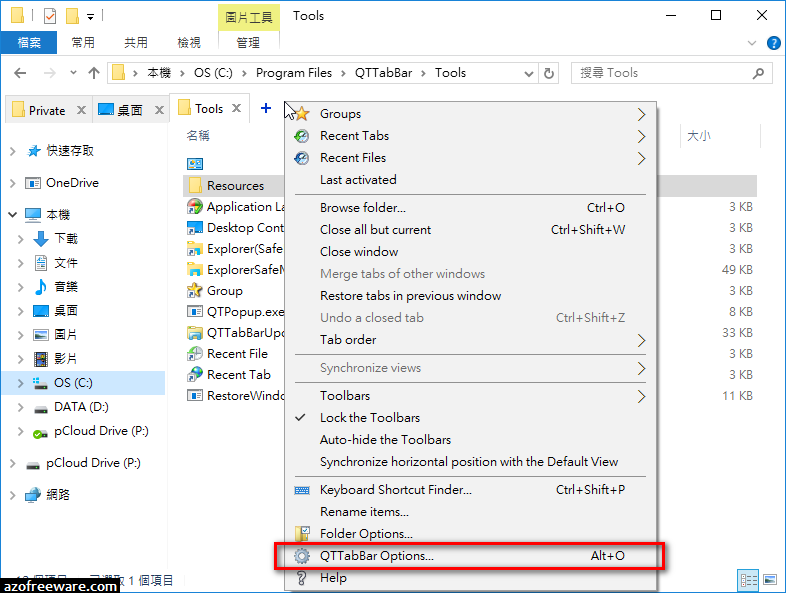This screenshot has height=593, width=786.
Task: Open the address bar history dropdown
Action: point(528,74)
